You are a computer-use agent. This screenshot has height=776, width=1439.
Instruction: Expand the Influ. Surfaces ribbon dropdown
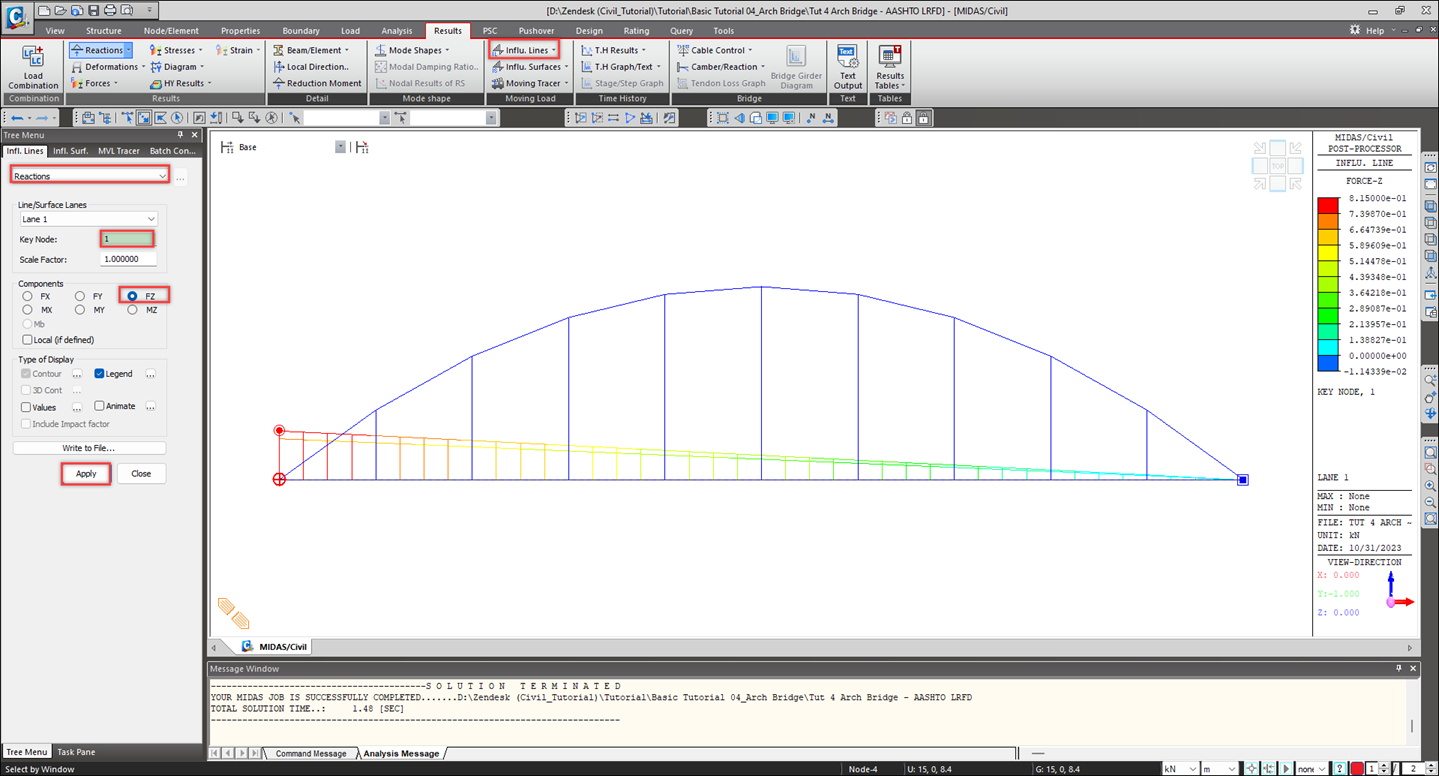point(531,67)
